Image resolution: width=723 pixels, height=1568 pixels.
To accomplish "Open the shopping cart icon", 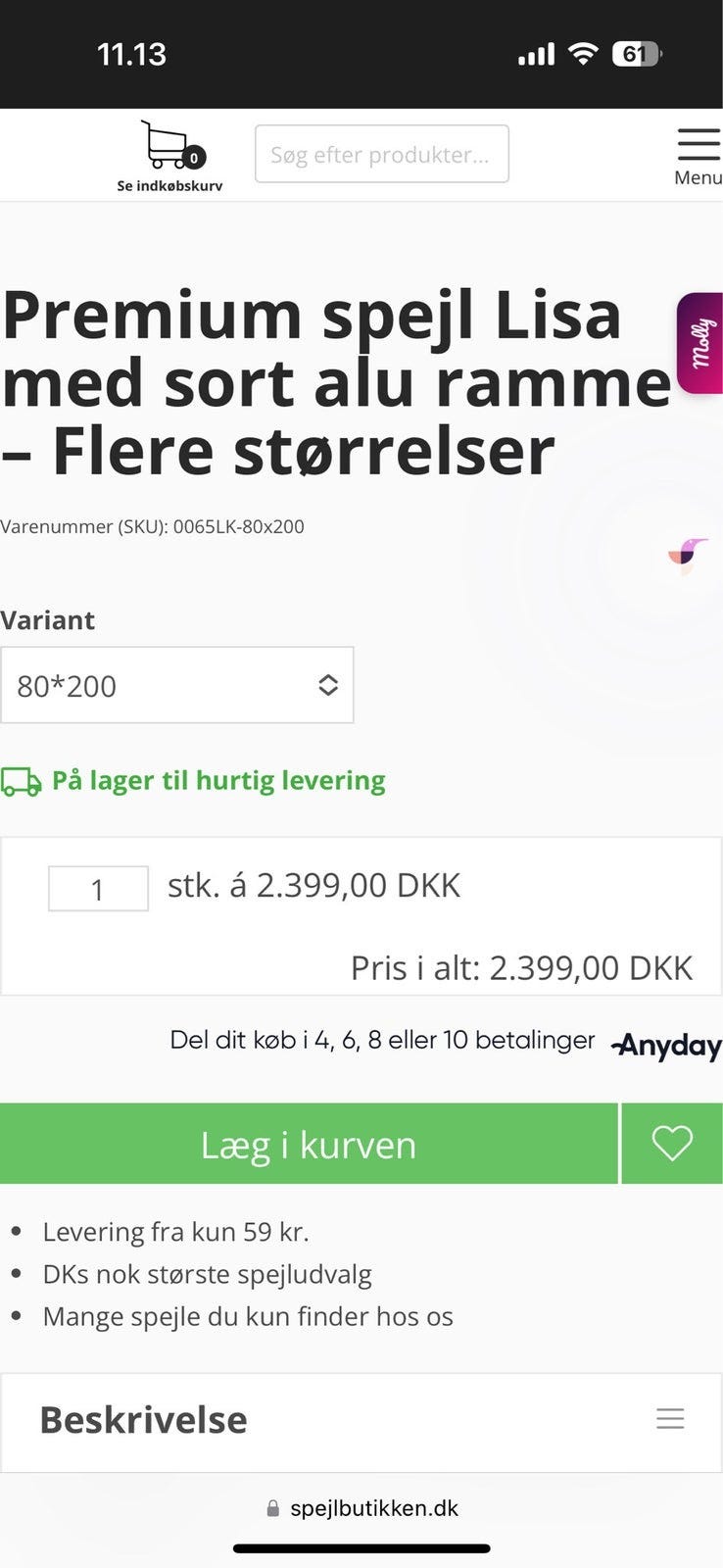I will tap(164, 145).
